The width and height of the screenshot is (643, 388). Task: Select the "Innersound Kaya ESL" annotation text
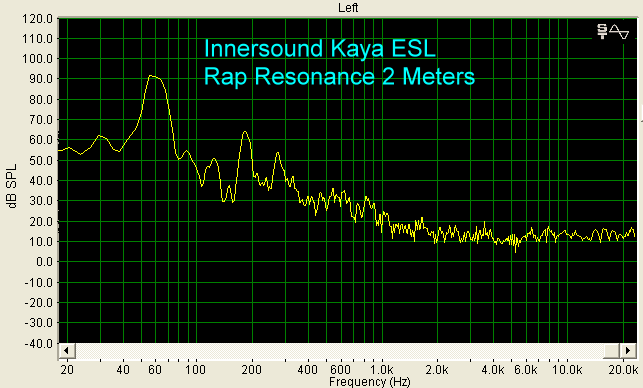(319, 48)
